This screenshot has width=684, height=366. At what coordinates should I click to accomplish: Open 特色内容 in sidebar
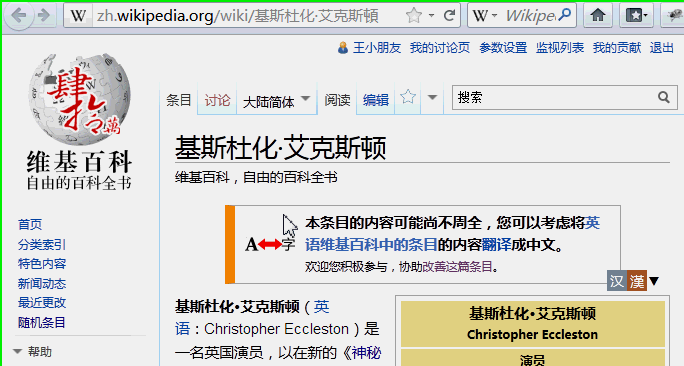point(42,264)
